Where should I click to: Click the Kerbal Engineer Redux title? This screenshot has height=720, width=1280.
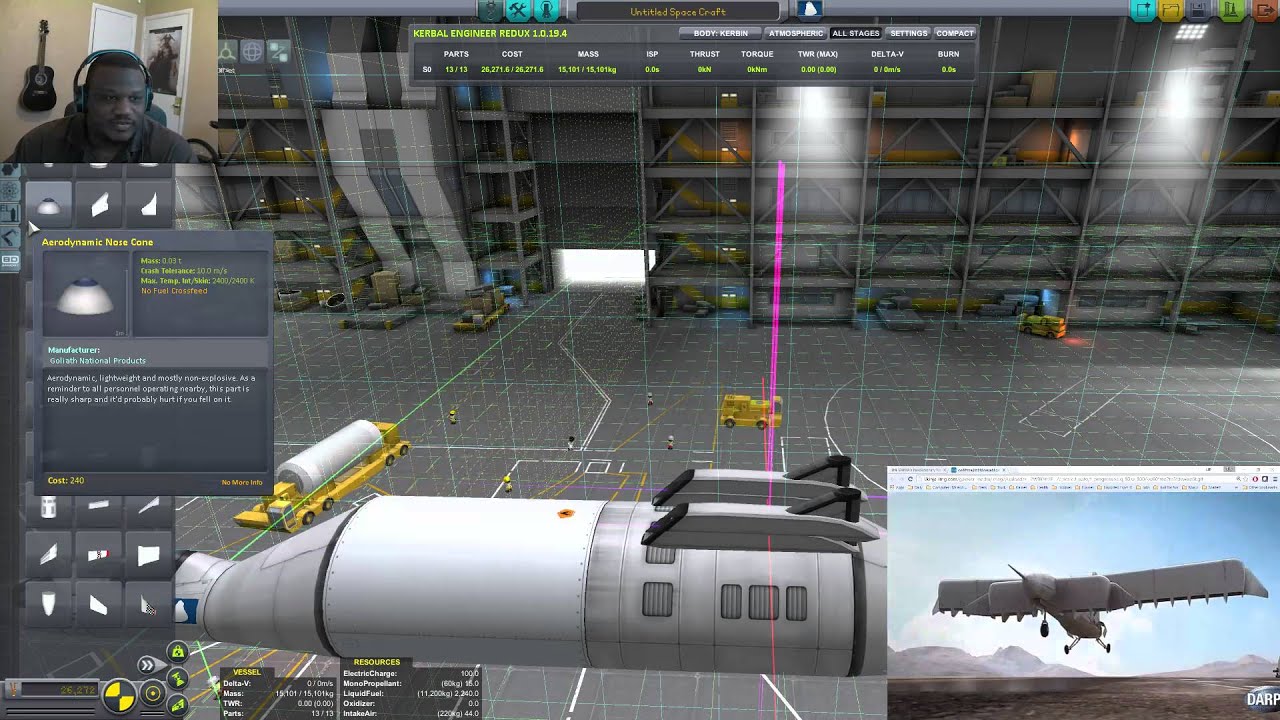(490, 33)
